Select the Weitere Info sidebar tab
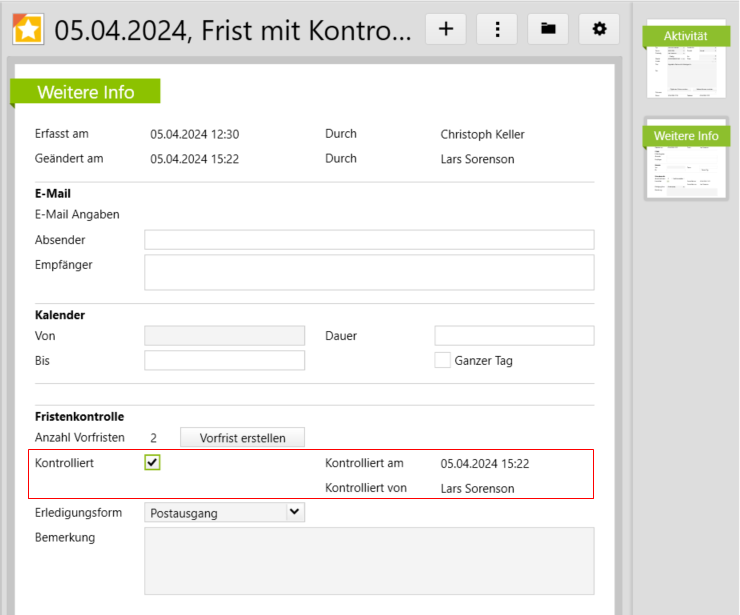740x615 pixels. (x=686, y=135)
